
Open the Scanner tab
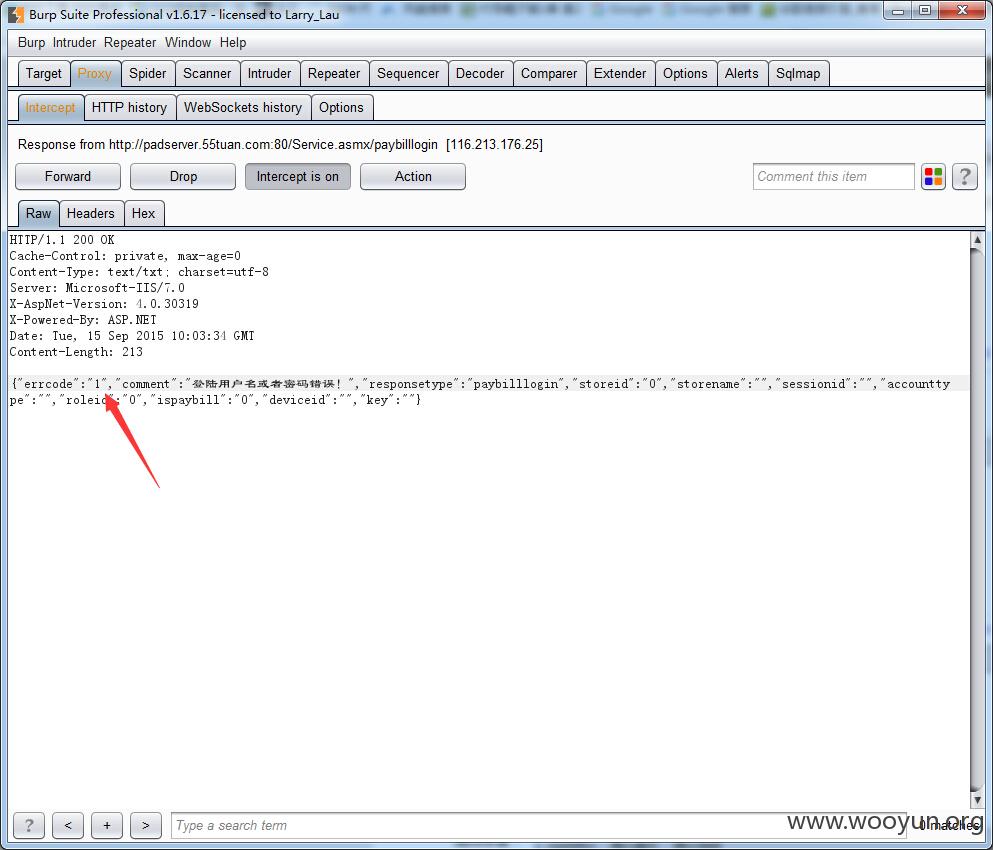207,73
